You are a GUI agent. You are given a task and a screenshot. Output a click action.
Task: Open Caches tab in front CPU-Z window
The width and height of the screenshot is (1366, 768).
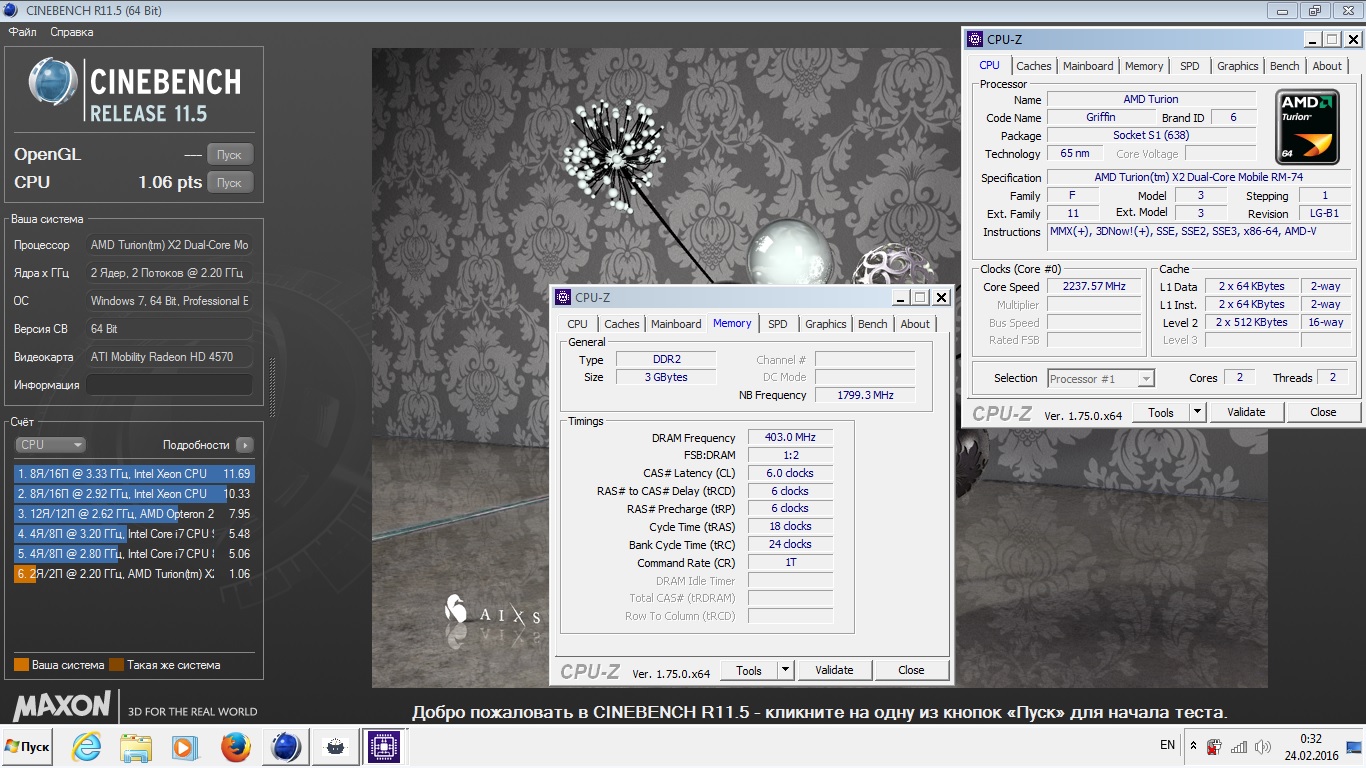click(x=622, y=324)
